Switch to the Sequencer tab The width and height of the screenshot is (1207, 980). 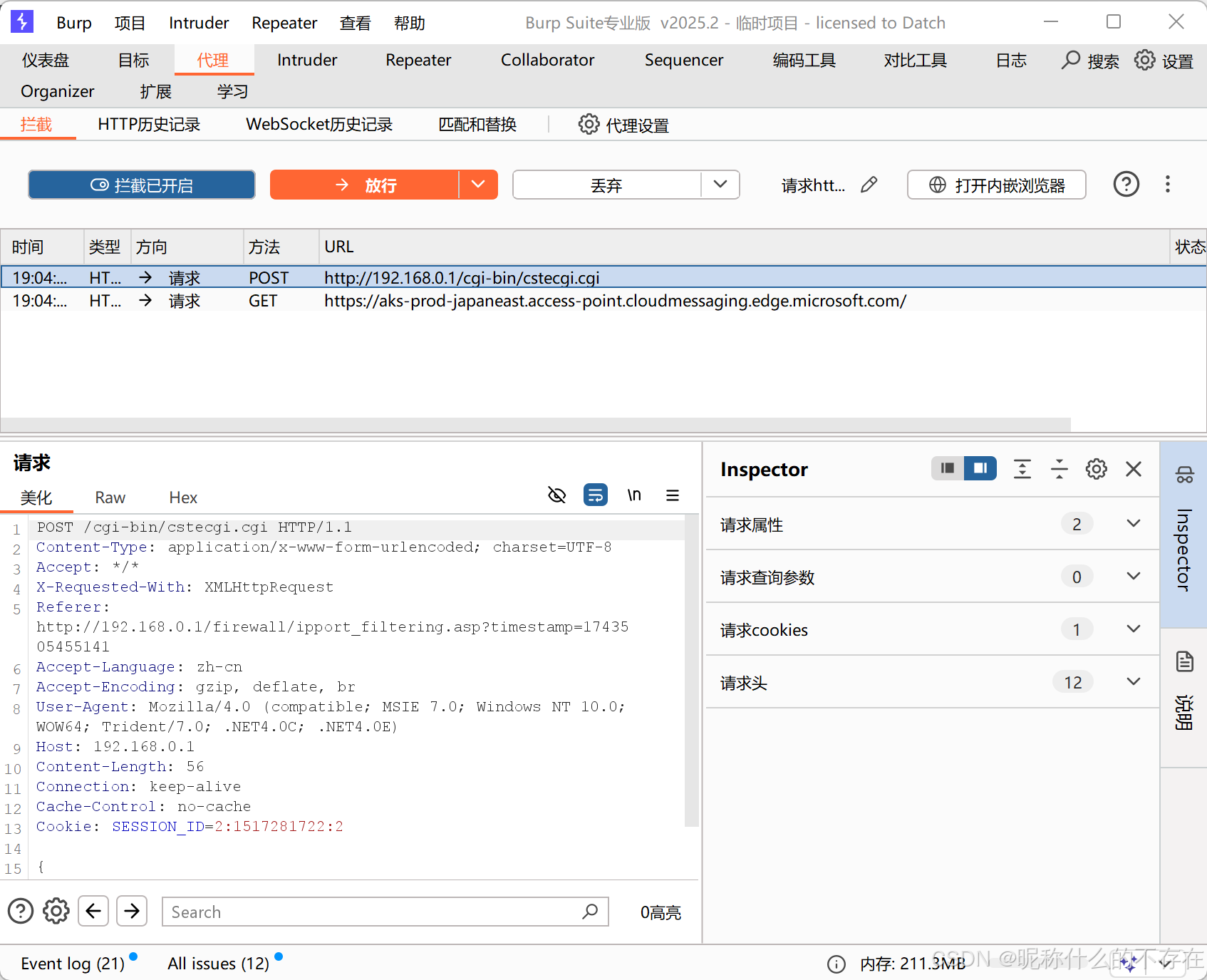[684, 61]
